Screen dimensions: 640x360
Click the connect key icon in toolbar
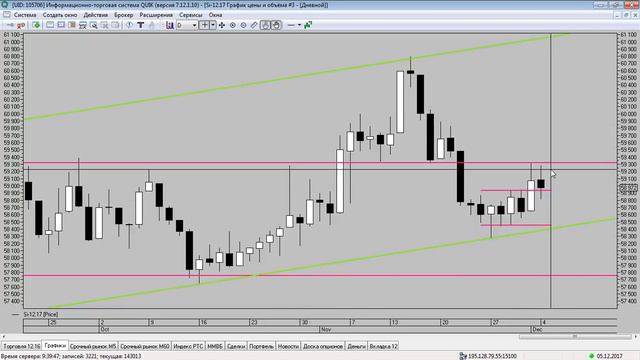[10, 25]
